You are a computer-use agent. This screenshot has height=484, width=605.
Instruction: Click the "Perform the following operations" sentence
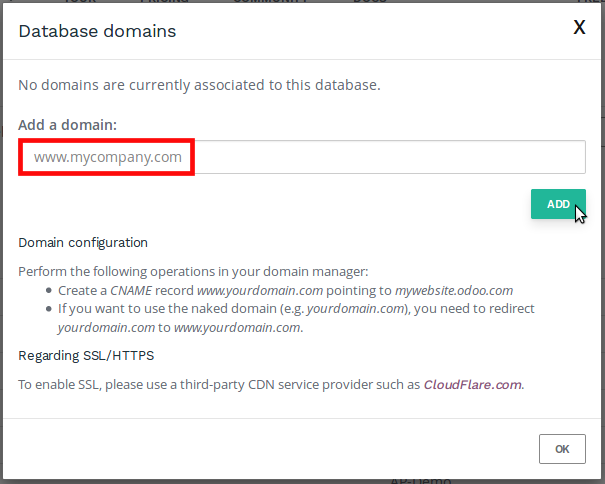194,271
